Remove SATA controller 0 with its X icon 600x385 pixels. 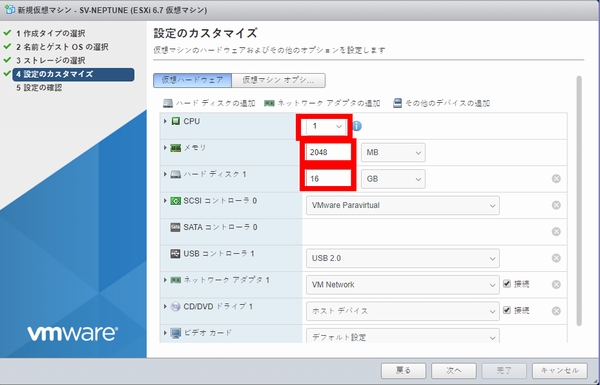[556, 232]
